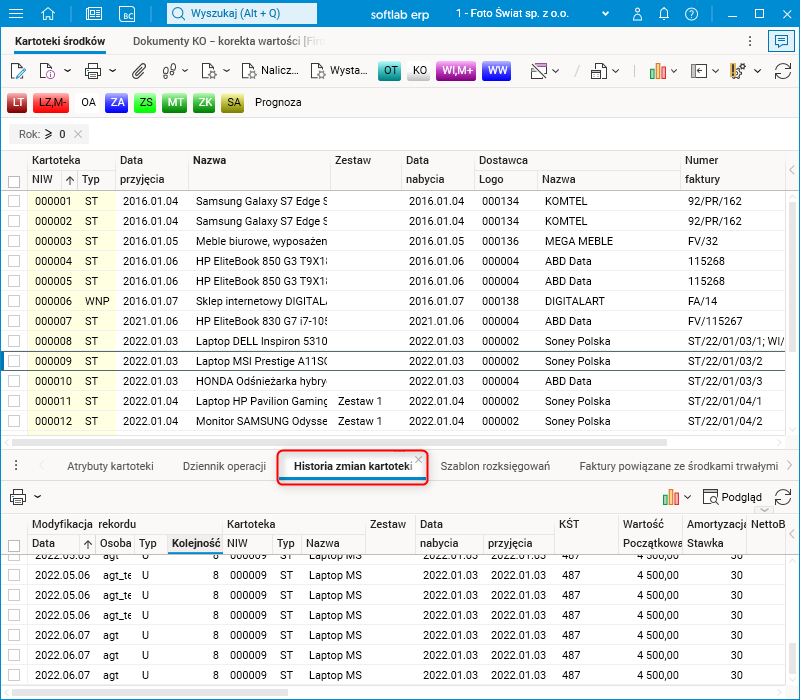Open the Szablon rozksięgowań tab
The image size is (800, 700).
[495, 466]
